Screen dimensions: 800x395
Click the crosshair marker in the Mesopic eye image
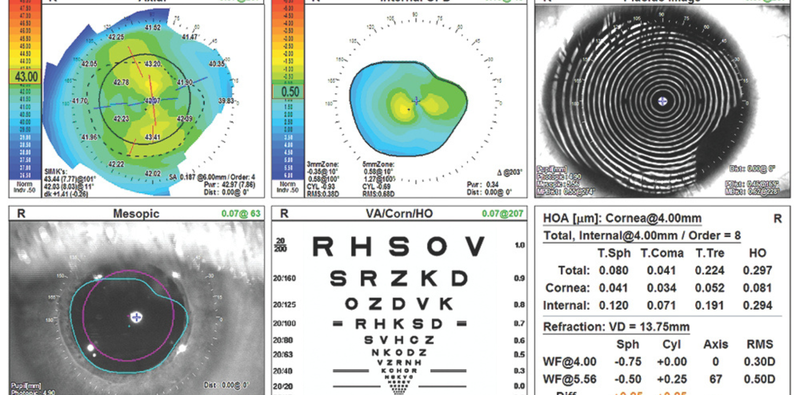click(x=136, y=317)
